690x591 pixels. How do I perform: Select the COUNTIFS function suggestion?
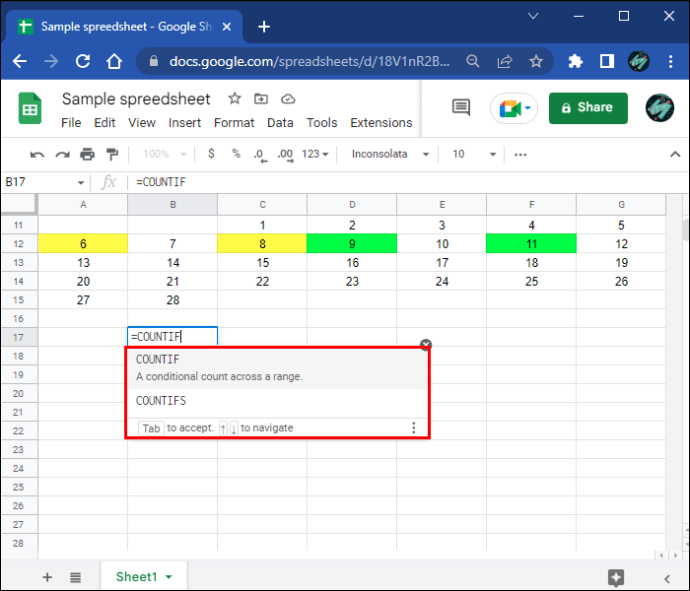tap(277, 401)
